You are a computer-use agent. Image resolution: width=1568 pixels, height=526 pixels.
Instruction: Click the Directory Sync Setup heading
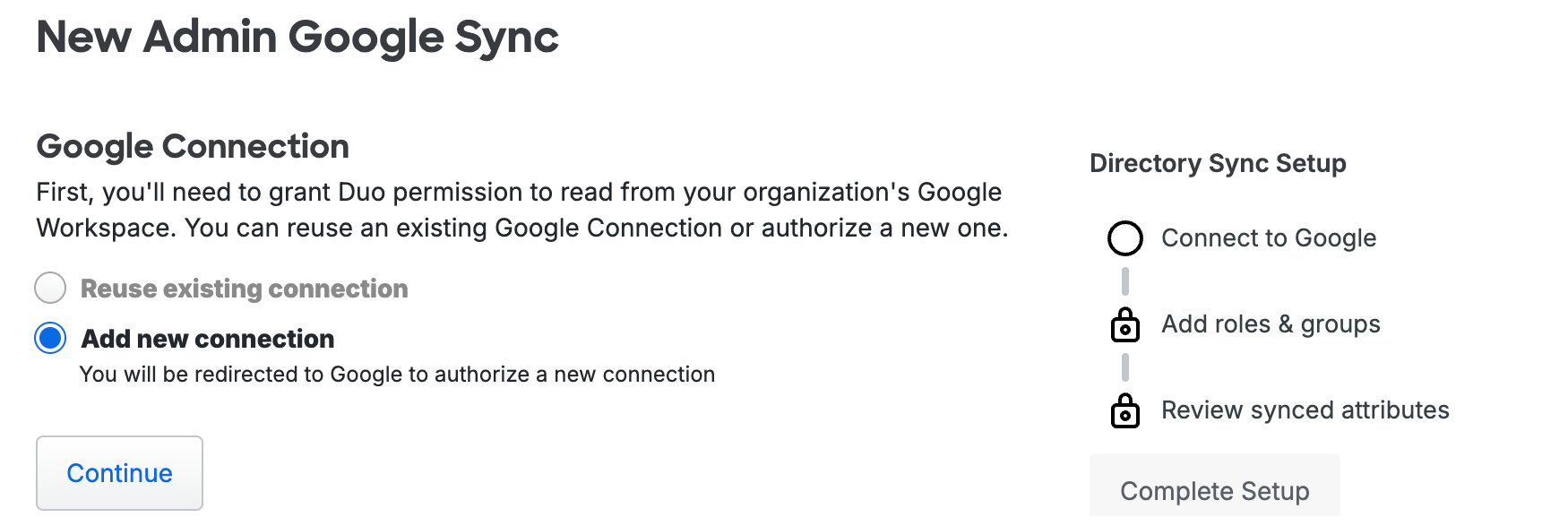(1218, 163)
